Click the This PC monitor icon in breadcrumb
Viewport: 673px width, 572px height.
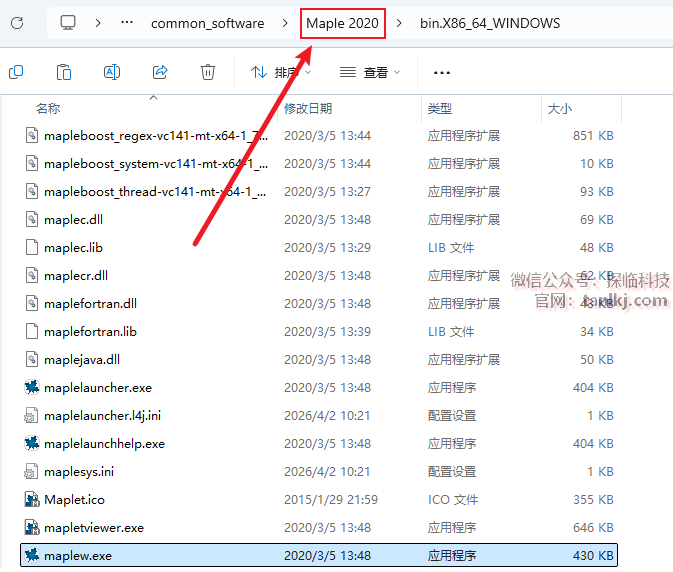tap(68, 23)
